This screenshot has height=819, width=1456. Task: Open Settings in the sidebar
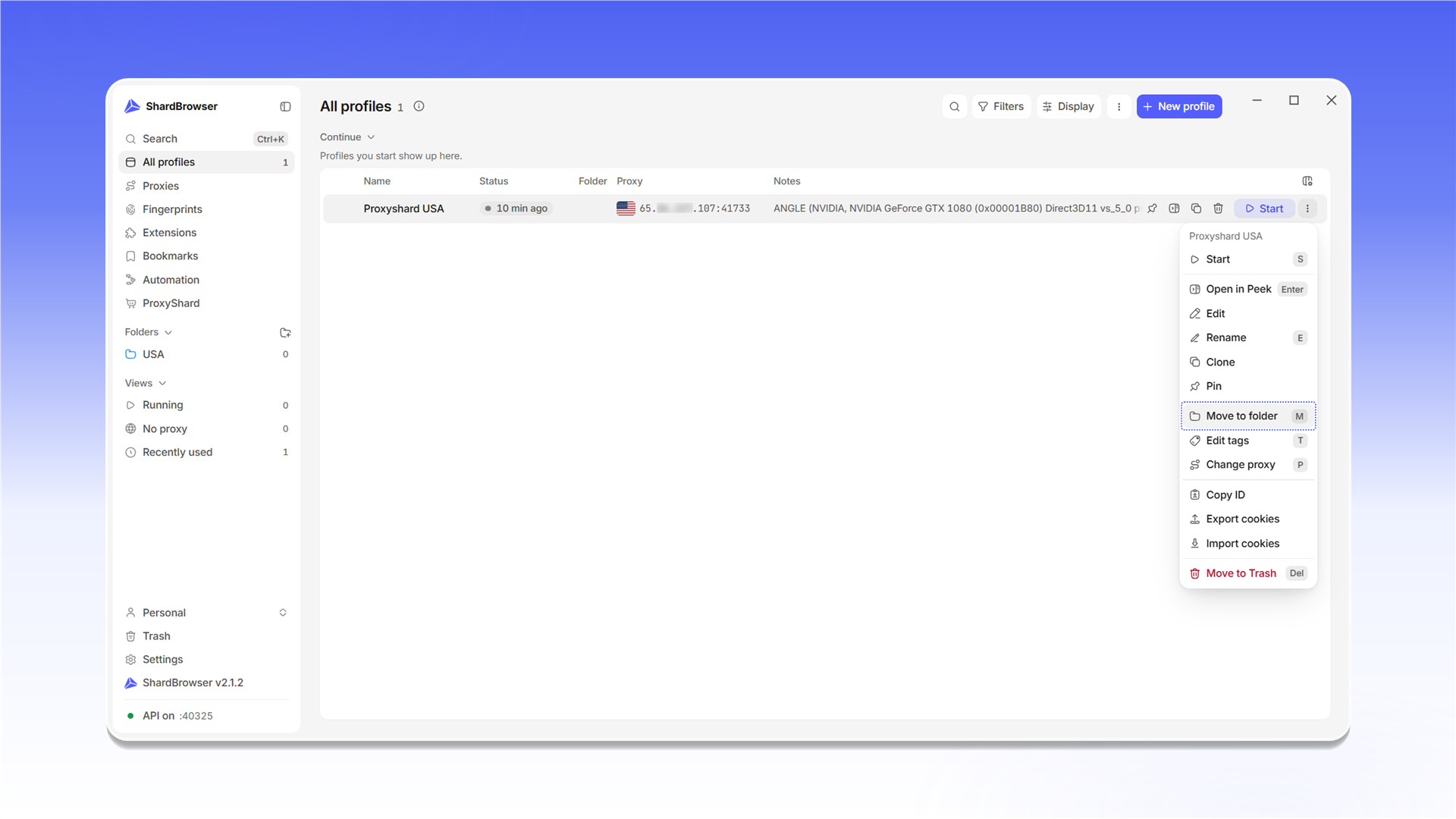pos(206,660)
